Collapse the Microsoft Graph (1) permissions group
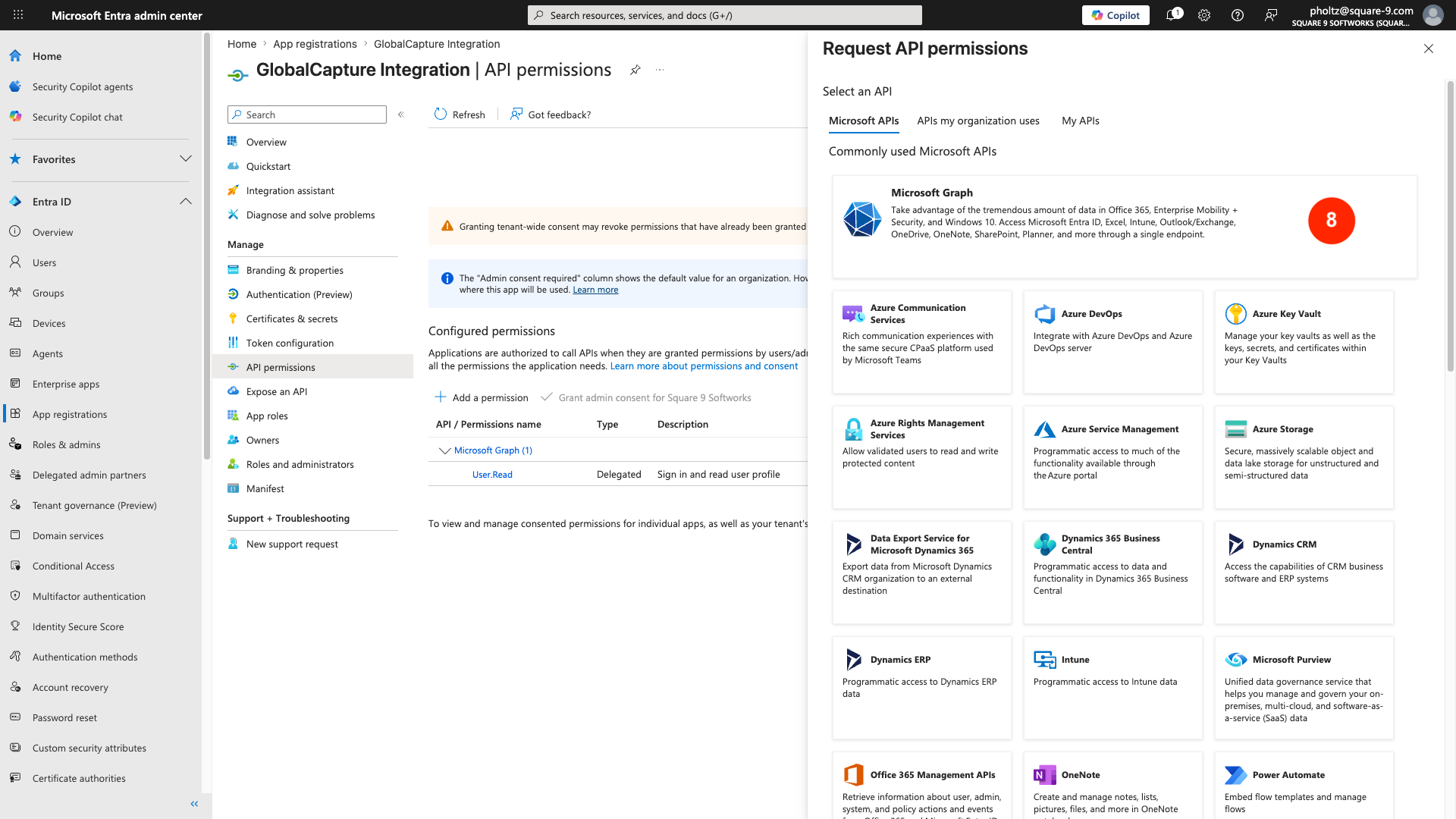This screenshot has height=819, width=1456. pyautogui.click(x=444, y=450)
